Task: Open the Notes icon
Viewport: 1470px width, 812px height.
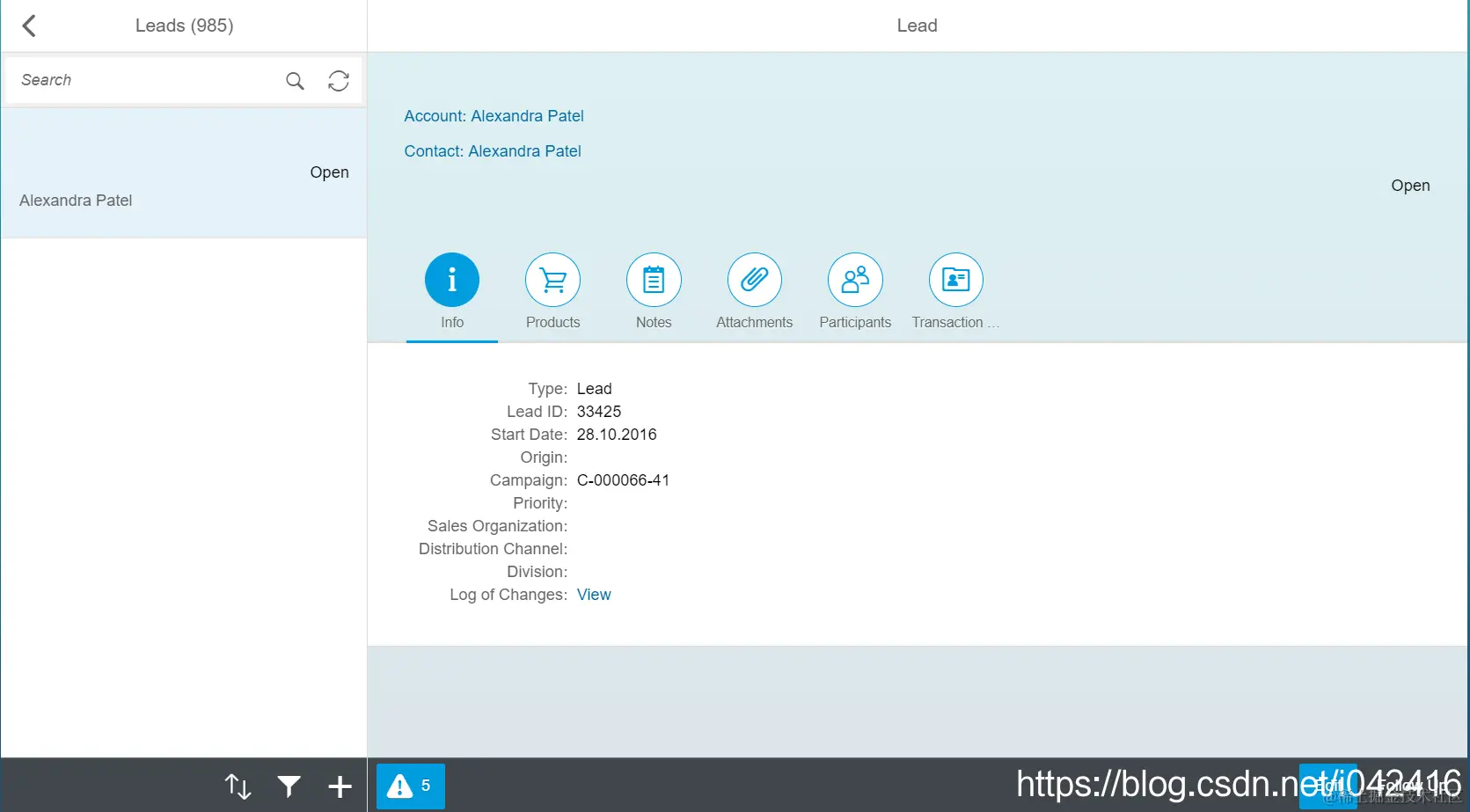Action: click(x=654, y=280)
